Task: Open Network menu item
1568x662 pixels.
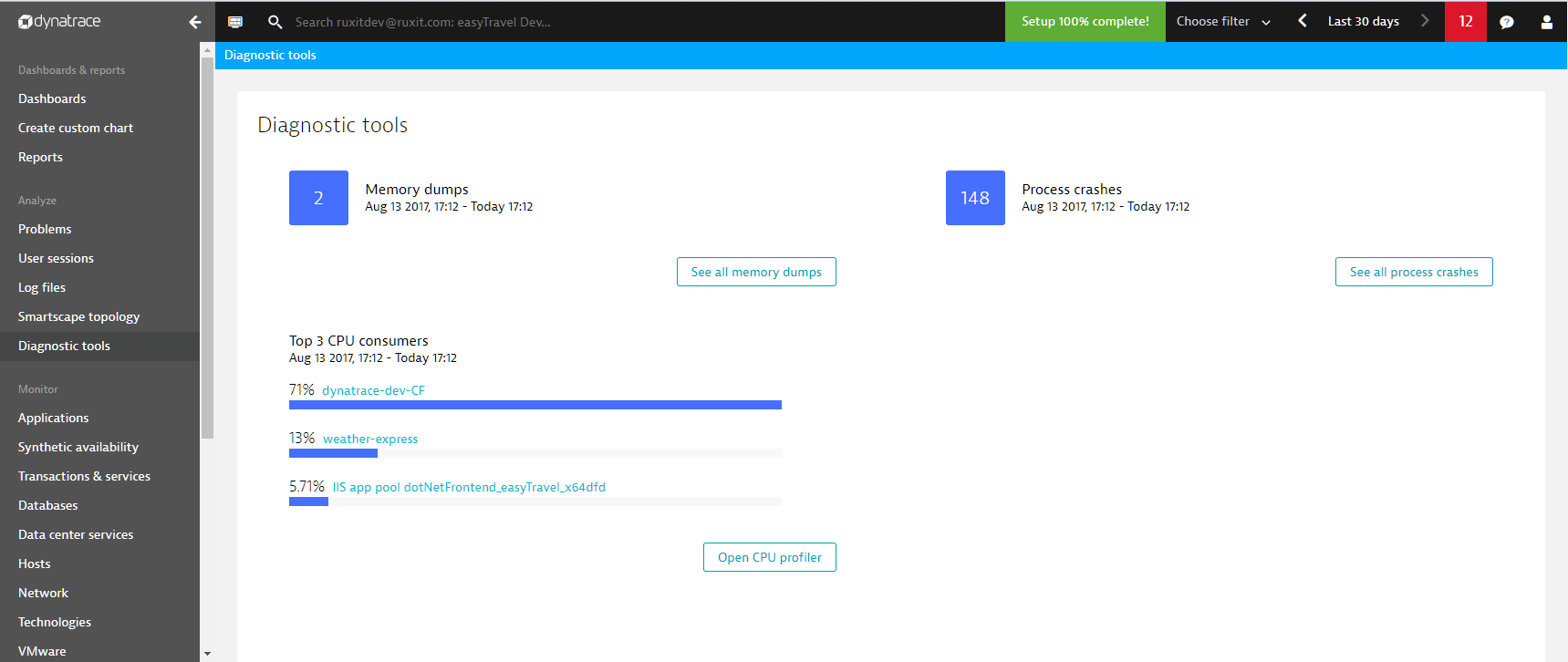Action: point(43,593)
